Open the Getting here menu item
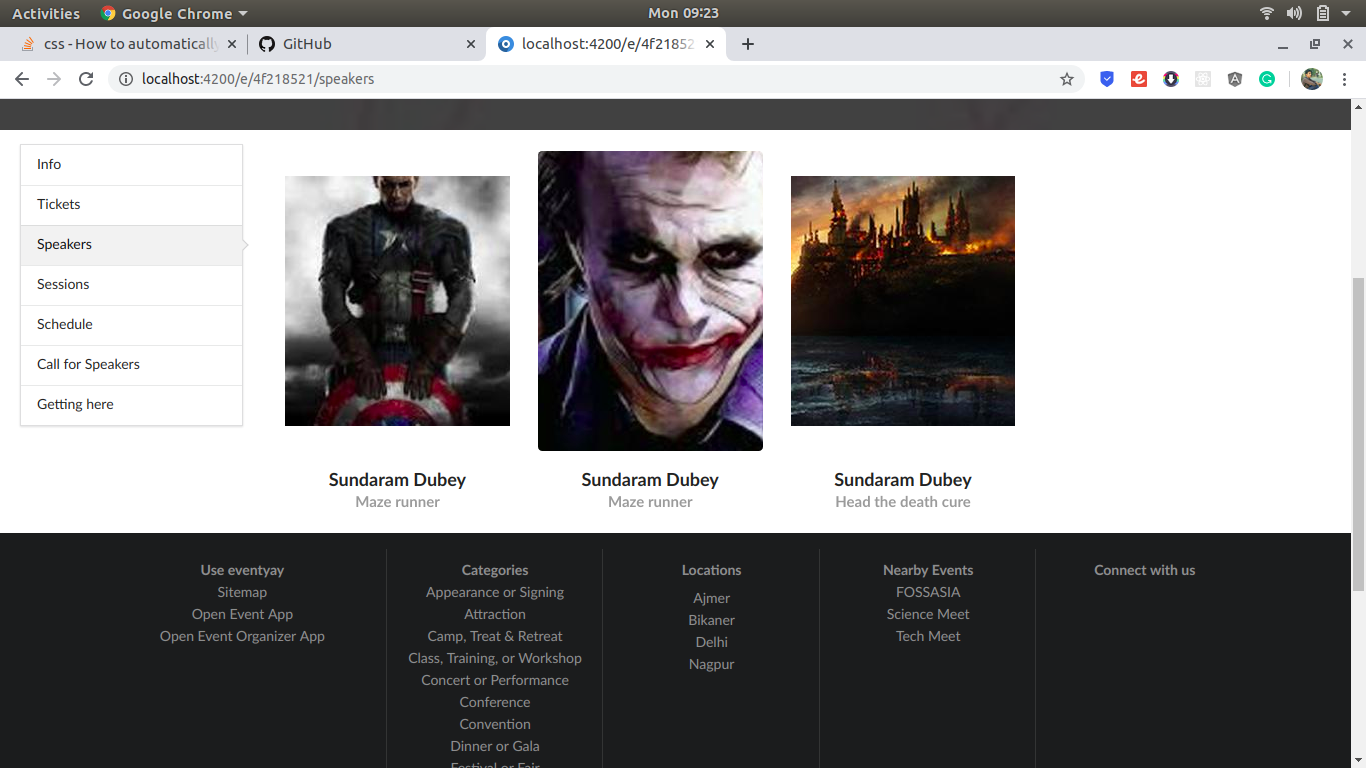The image size is (1366, 768). point(131,405)
